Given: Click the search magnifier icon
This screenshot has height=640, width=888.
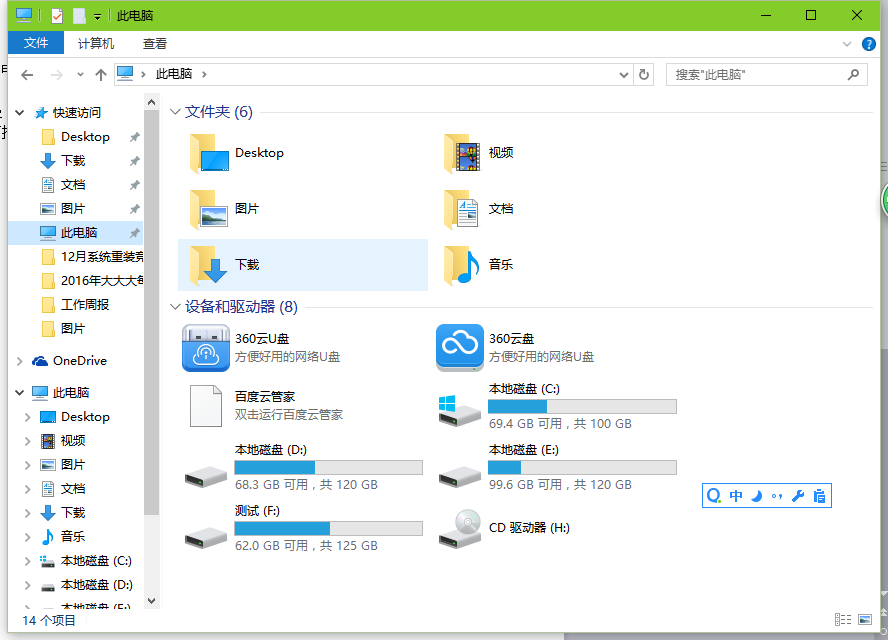Looking at the screenshot, I should [853, 74].
